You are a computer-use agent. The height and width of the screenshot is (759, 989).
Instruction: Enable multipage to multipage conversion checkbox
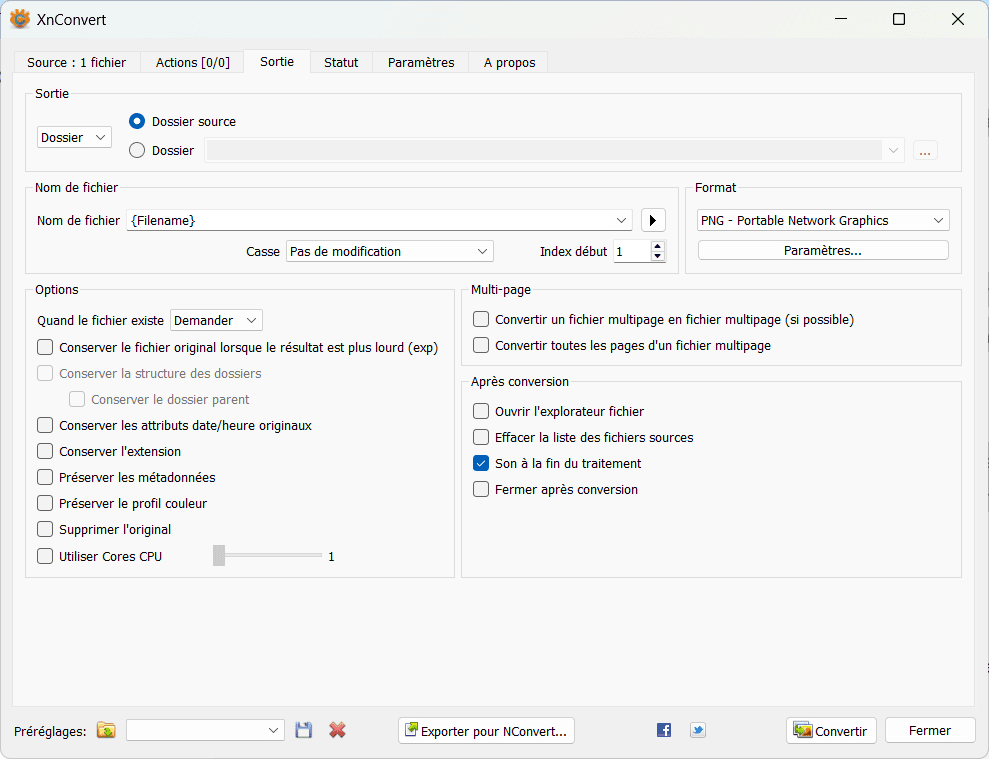coord(481,319)
